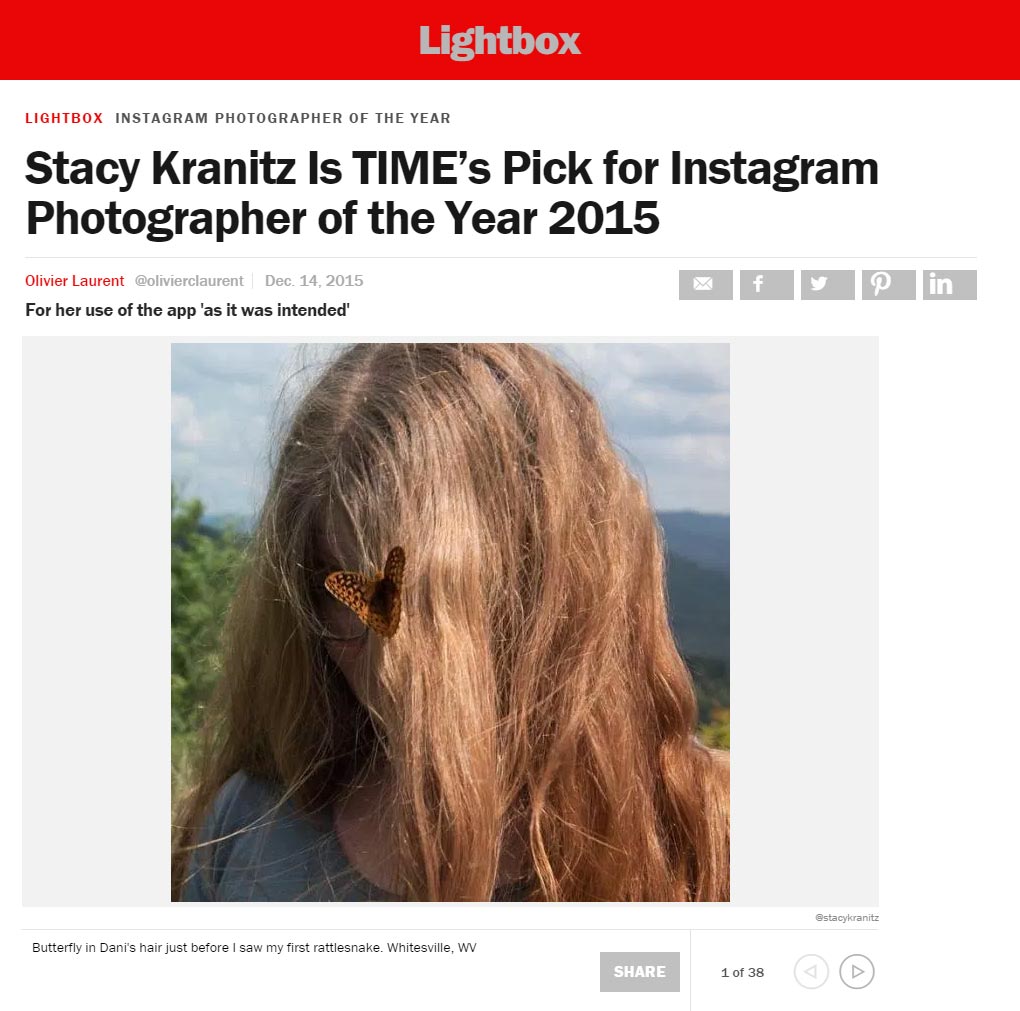Pin the article on Pinterest

[889, 284]
